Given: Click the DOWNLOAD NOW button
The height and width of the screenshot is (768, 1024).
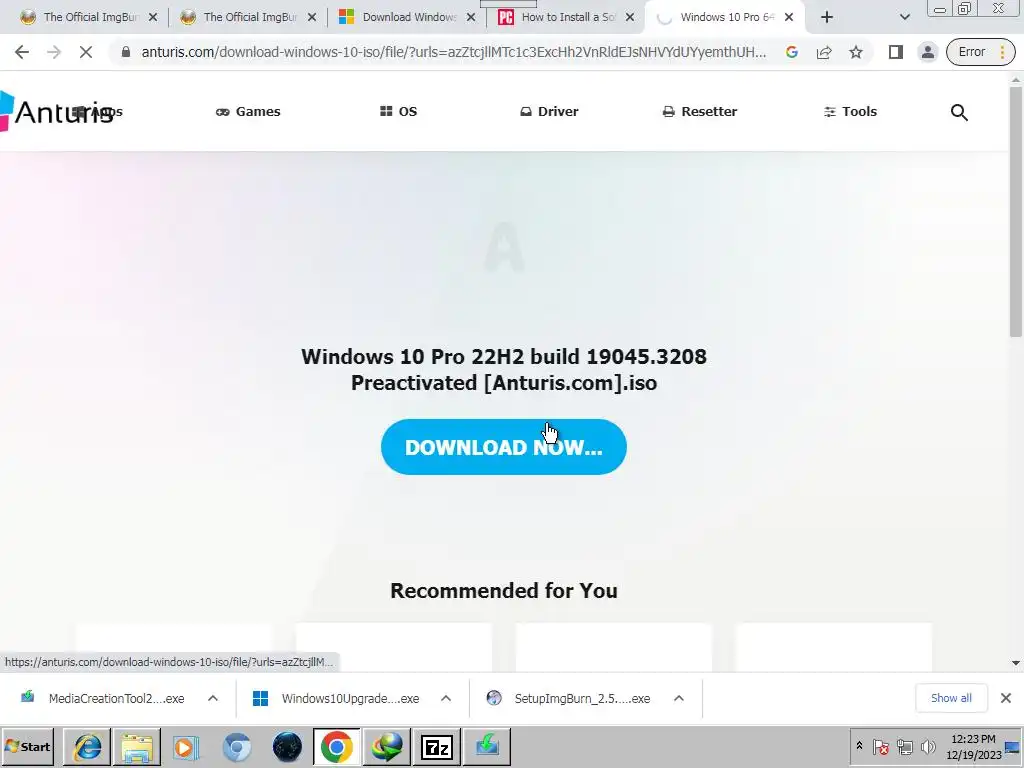Looking at the screenshot, I should (504, 447).
